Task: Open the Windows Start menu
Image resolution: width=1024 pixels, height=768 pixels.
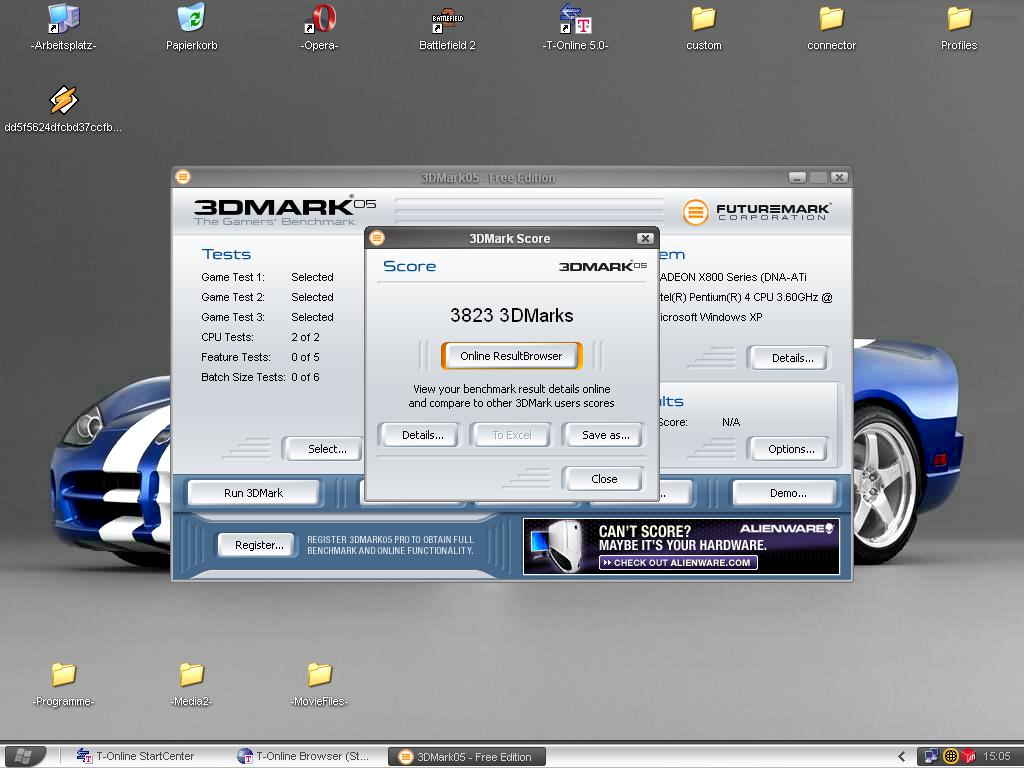Action: (23, 756)
